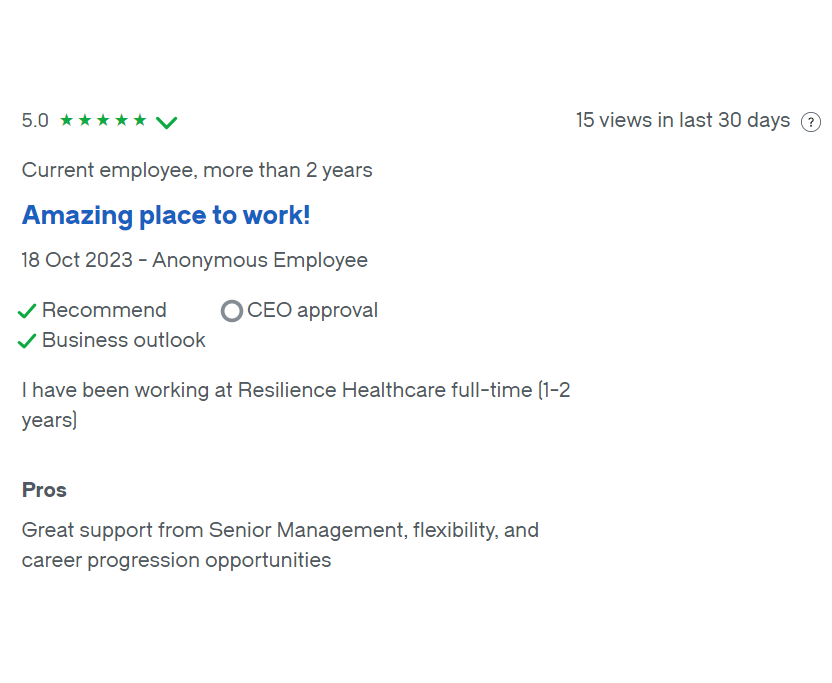Viewport: 832px width, 683px height.
Task: Click the "18 Oct 2023" review date
Action: pyautogui.click(x=77, y=260)
